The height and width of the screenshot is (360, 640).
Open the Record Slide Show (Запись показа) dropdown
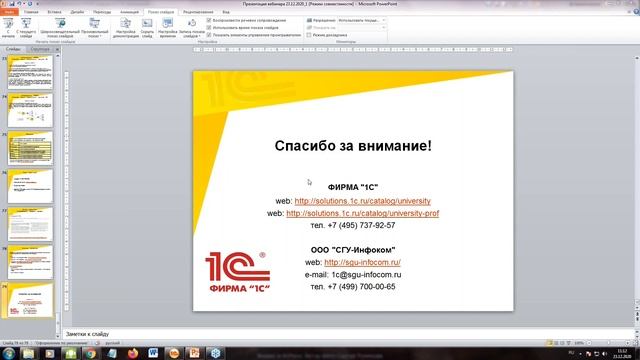pyautogui.click(x=192, y=28)
